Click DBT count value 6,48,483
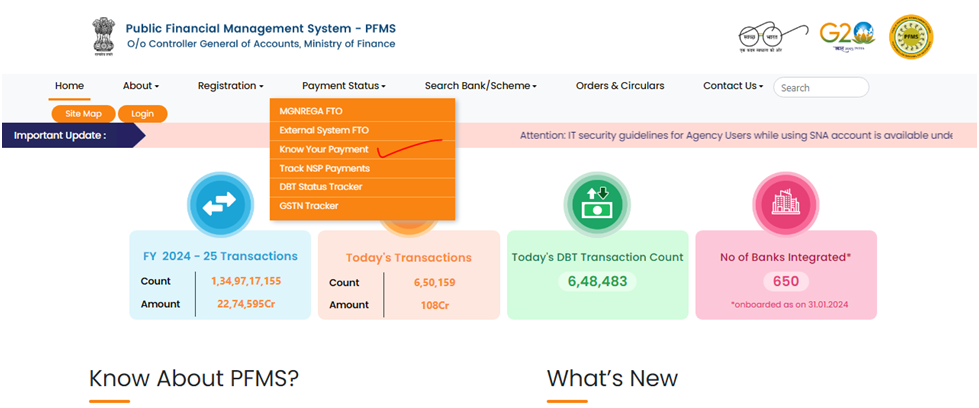Screen dimensions: 979x408 tap(598, 281)
